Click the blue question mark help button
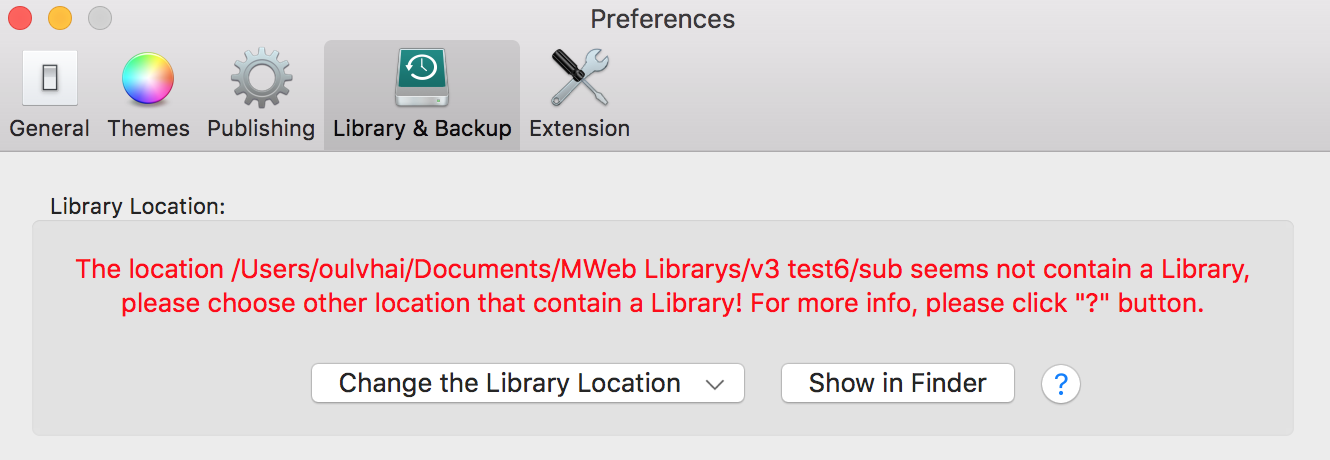Viewport: 1330px width, 460px height. point(1061,384)
